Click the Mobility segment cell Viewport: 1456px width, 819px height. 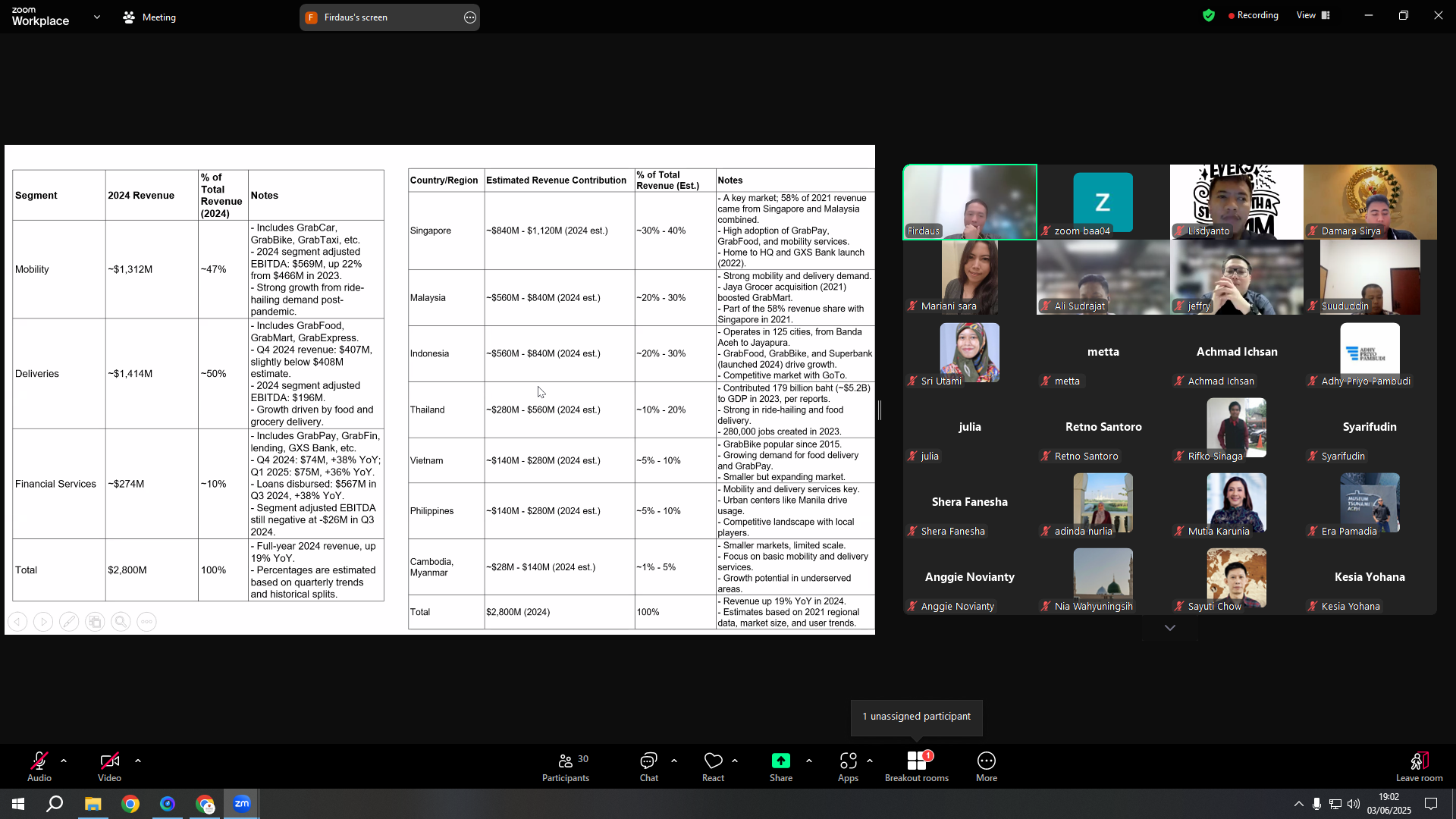pos(59,269)
